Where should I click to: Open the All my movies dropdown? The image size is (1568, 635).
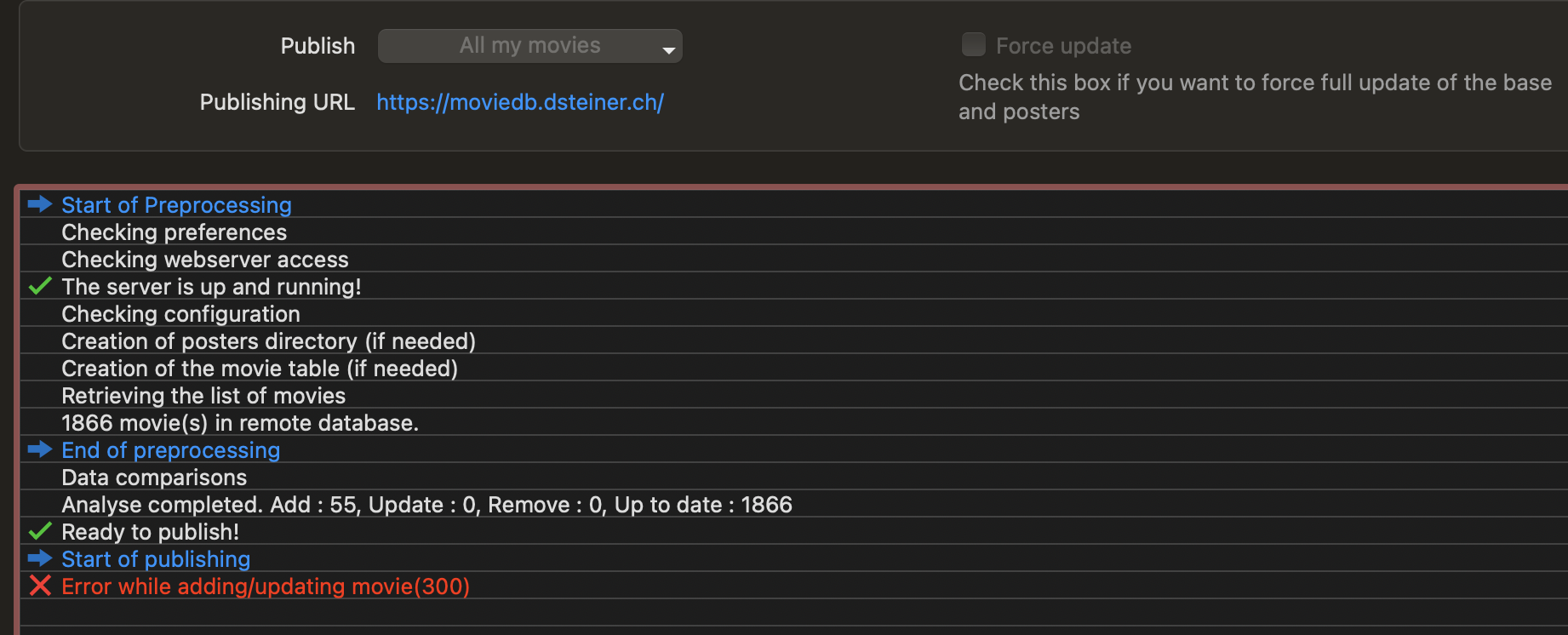point(529,46)
